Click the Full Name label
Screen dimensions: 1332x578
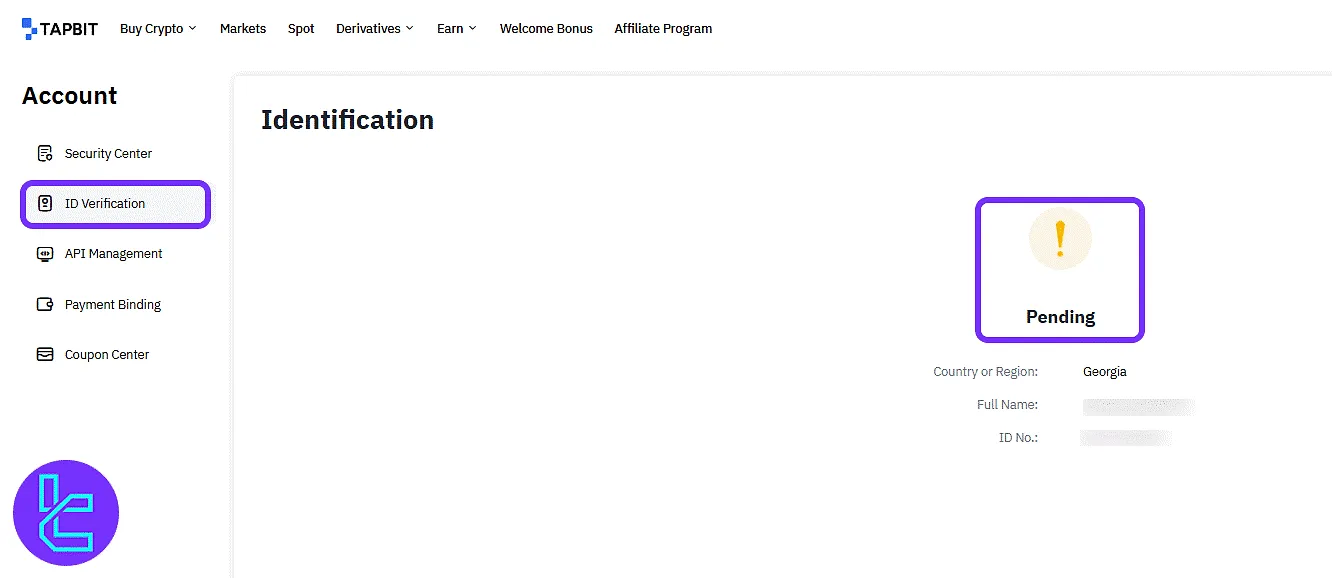click(x=1007, y=405)
